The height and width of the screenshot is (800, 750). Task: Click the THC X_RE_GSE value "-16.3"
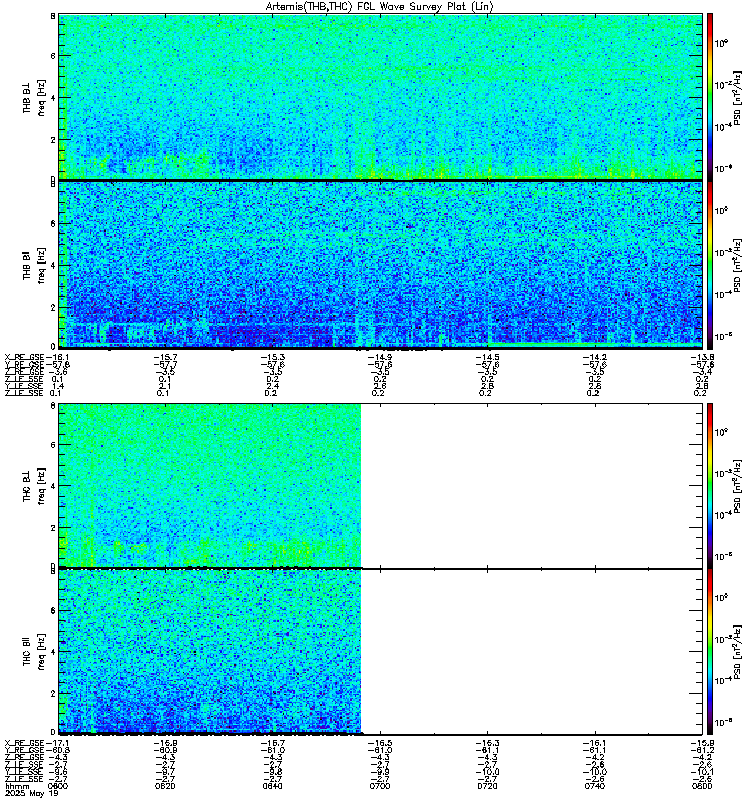(487, 743)
